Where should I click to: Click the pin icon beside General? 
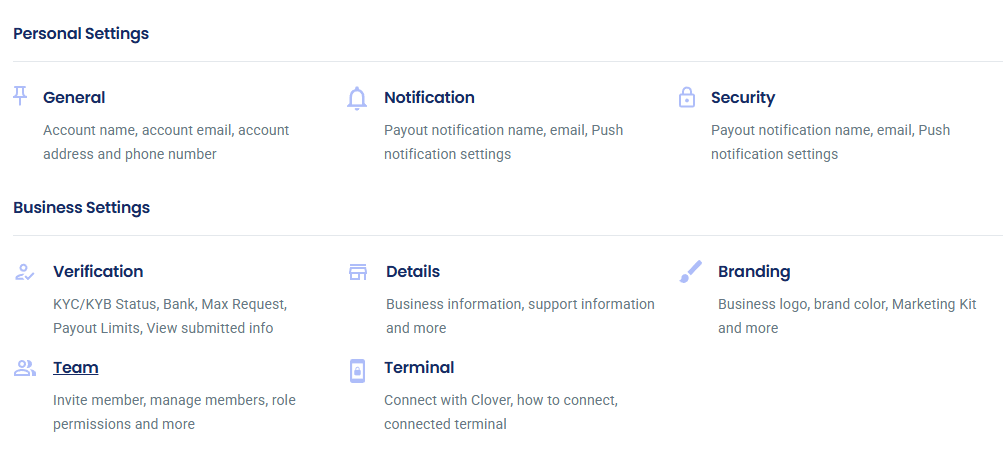tap(20, 97)
